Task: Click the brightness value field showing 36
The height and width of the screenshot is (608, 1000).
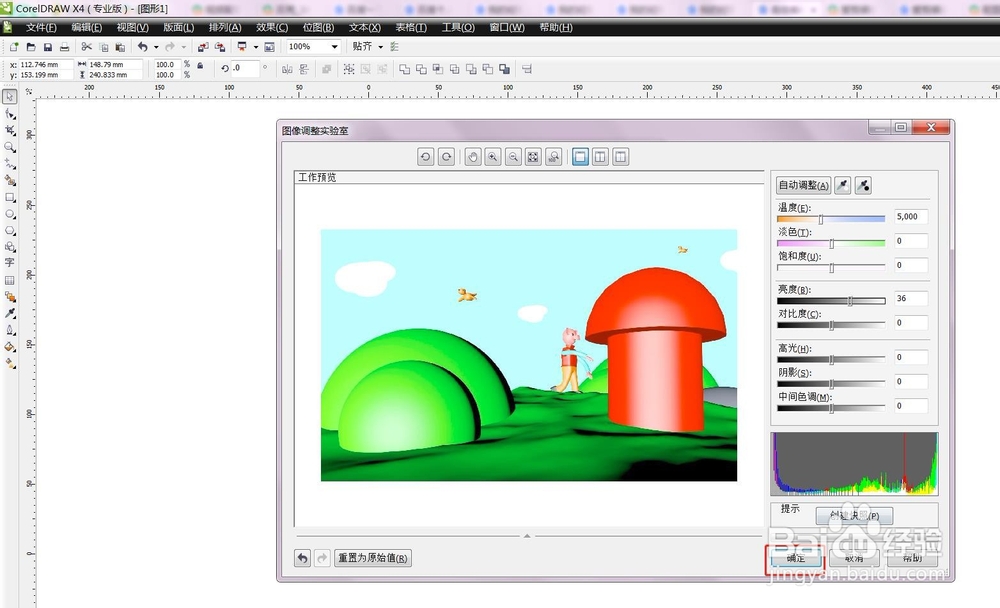Action: (911, 298)
